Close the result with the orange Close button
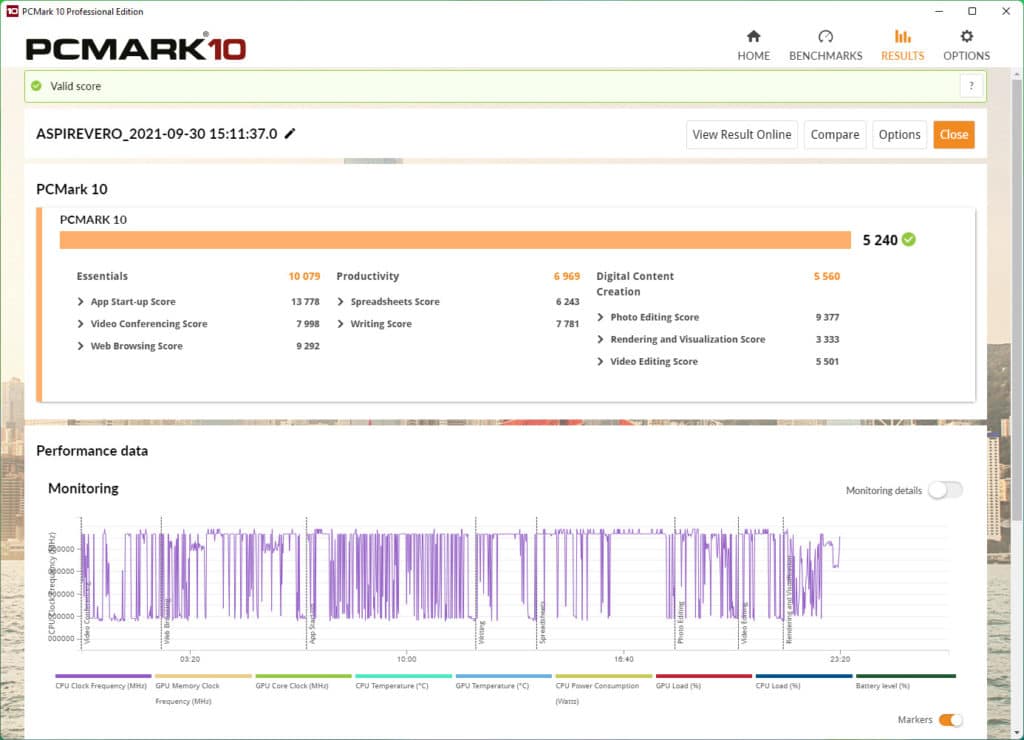This screenshot has width=1024, height=740. (953, 135)
